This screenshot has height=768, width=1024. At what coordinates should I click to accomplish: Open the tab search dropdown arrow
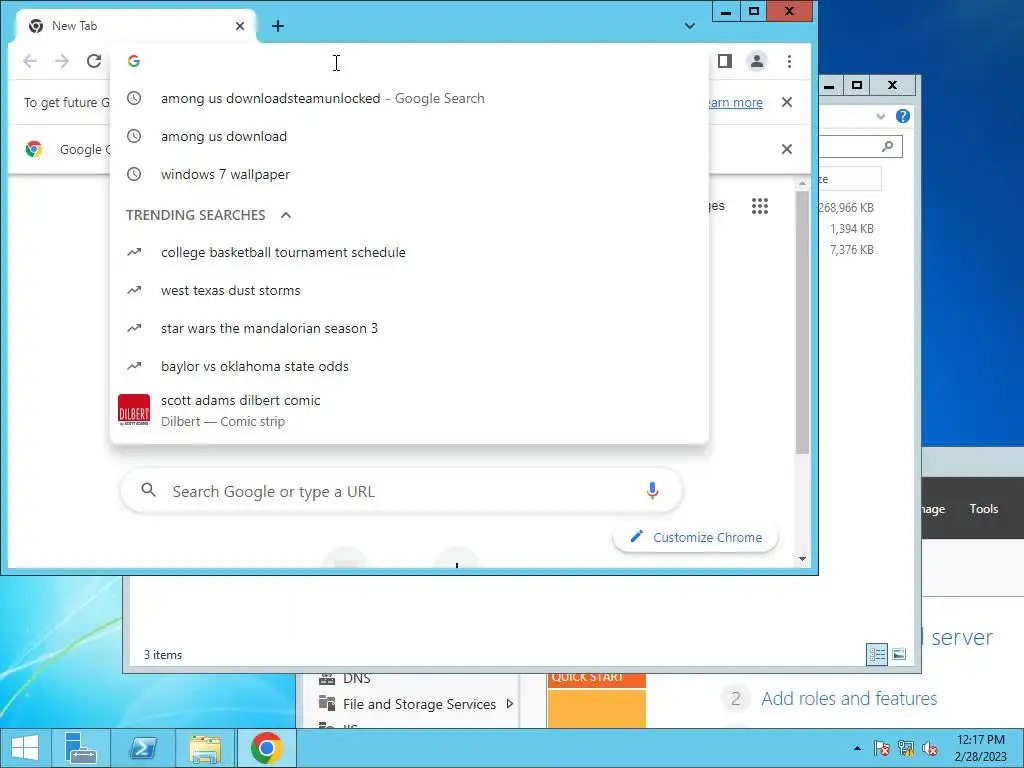tap(690, 26)
